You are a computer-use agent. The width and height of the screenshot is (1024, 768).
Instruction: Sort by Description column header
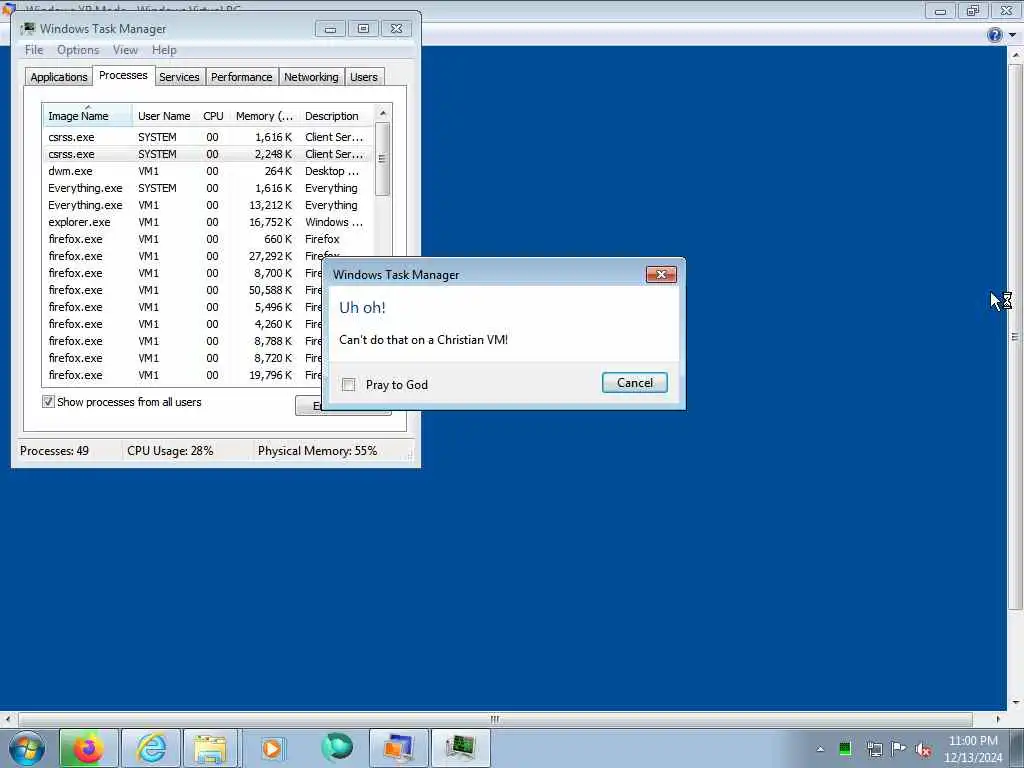coord(336,116)
